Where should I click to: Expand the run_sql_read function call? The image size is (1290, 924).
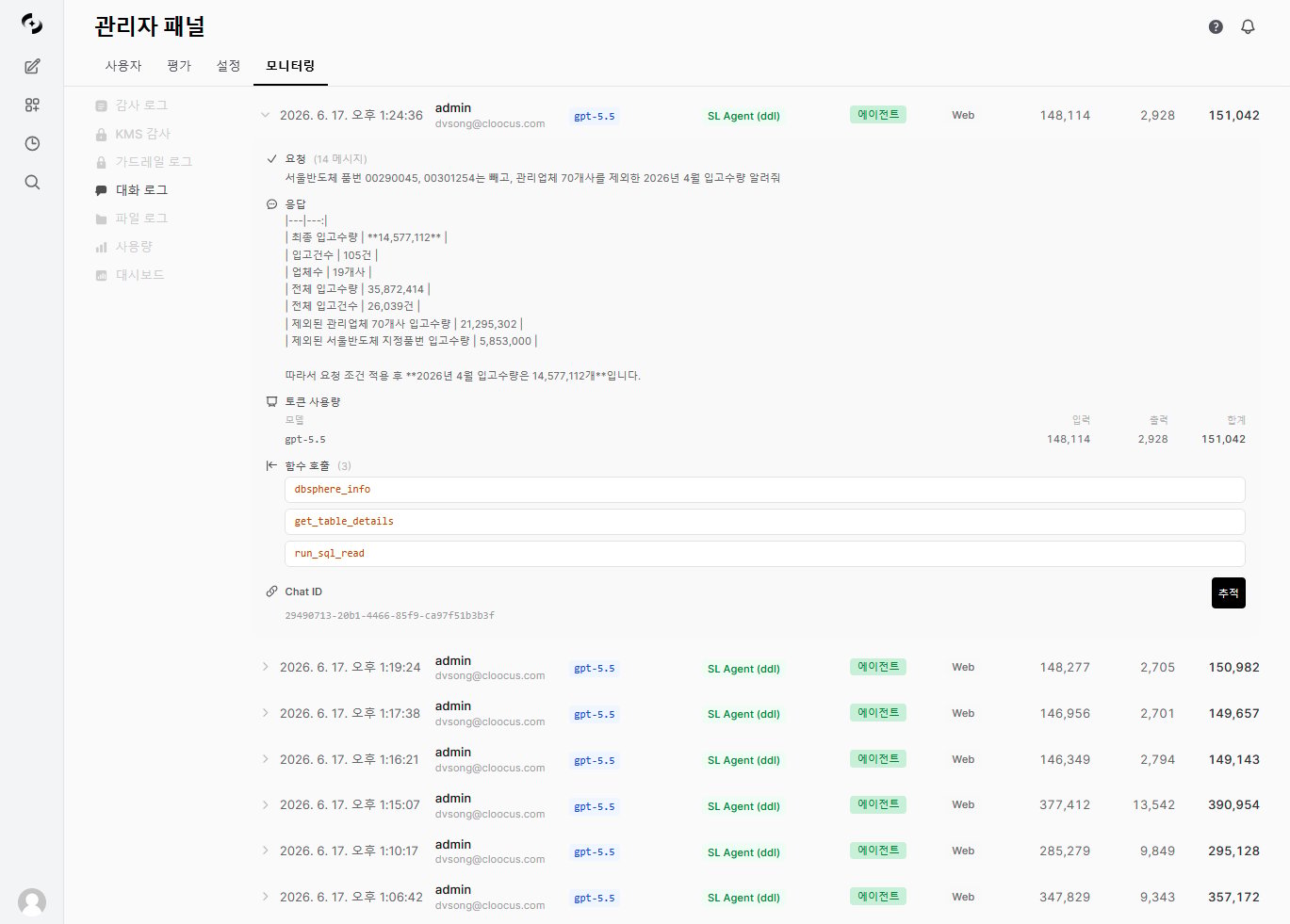tap(764, 554)
